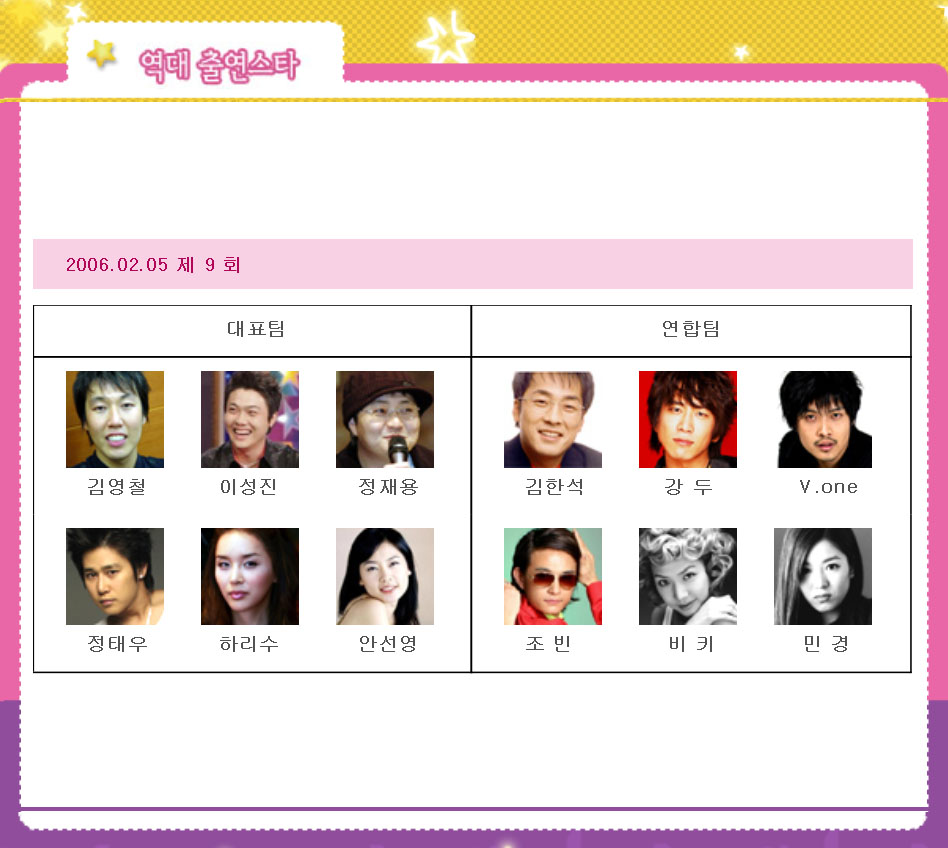Click the yellow star icon beside the title
The width and height of the screenshot is (948, 848).
[102, 54]
